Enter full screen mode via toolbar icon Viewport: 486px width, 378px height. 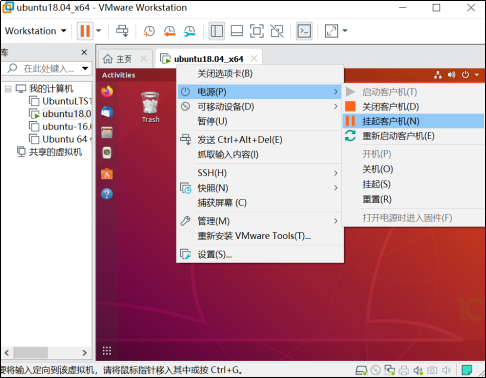coord(257,31)
